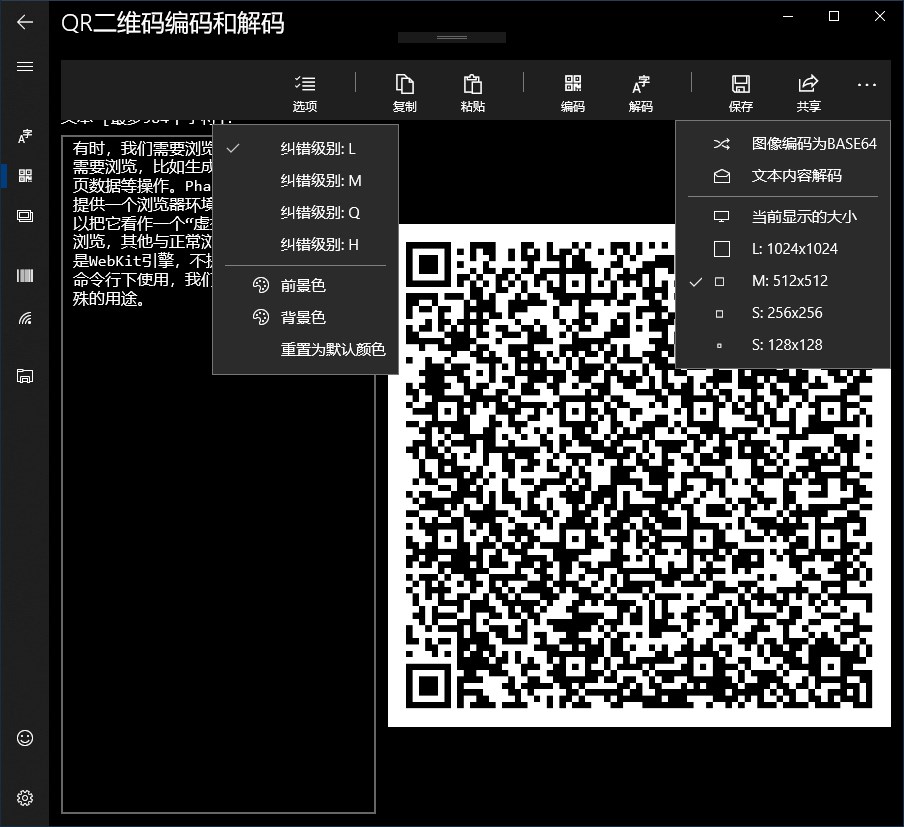Click the 复制 copy toolbar button
904x827 pixels.
point(404,92)
